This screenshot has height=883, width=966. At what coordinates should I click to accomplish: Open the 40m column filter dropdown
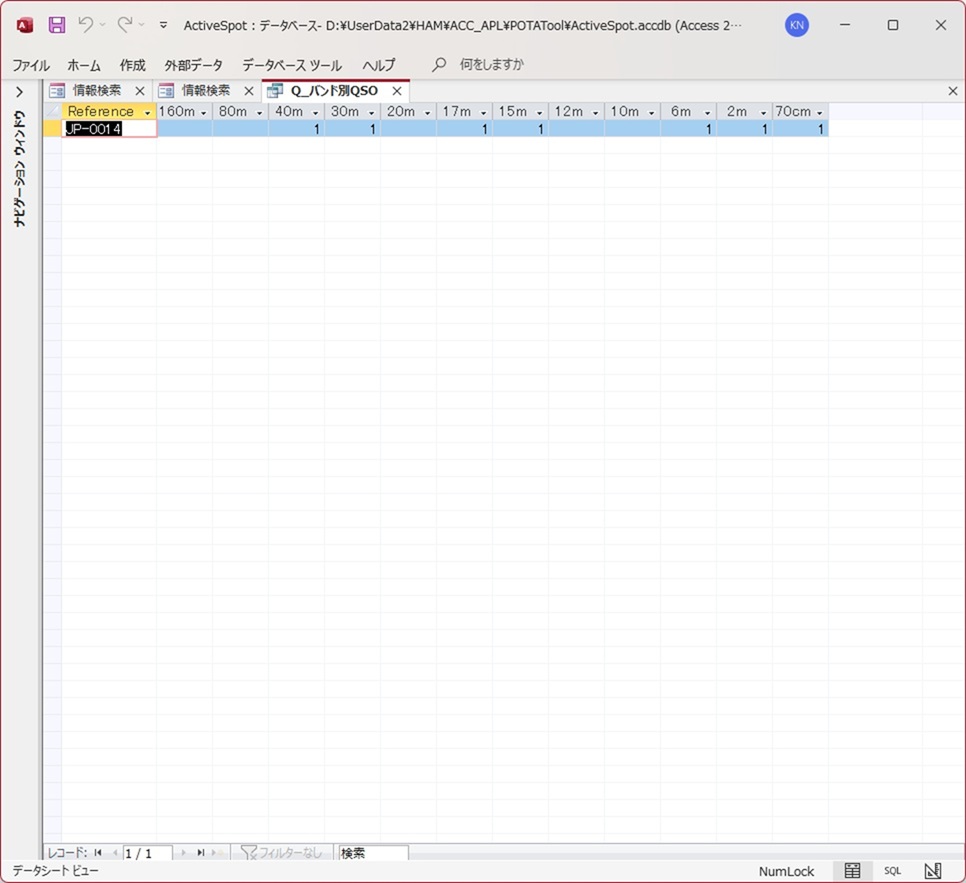(x=316, y=112)
